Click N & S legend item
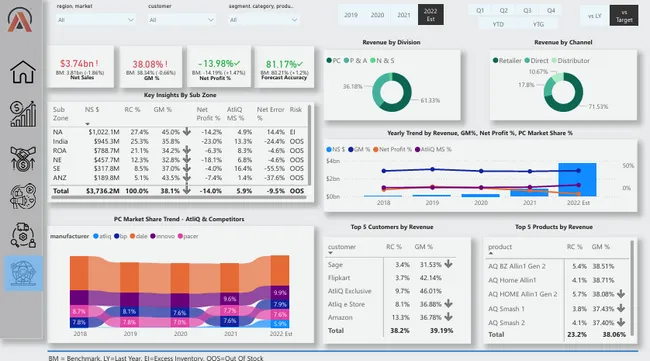Screen dimensions: 650x361 (382, 61)
